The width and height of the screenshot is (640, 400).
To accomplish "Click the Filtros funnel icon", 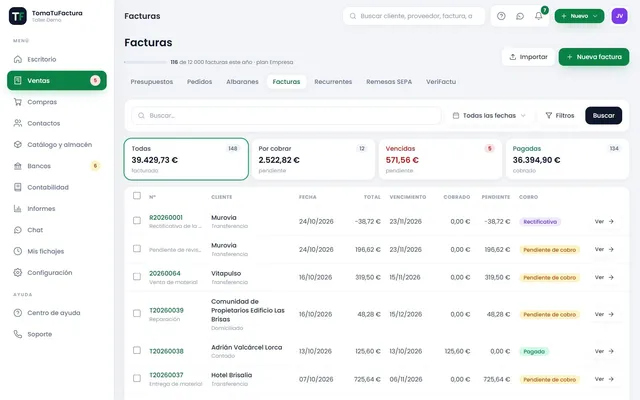I will coord(549,116).
